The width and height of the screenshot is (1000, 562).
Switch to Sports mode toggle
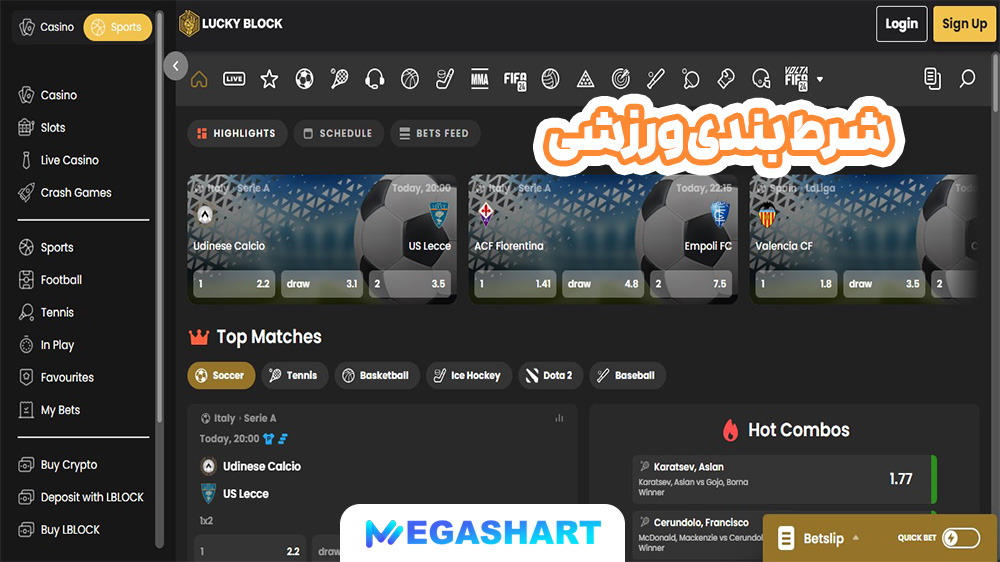coord(117,27)
